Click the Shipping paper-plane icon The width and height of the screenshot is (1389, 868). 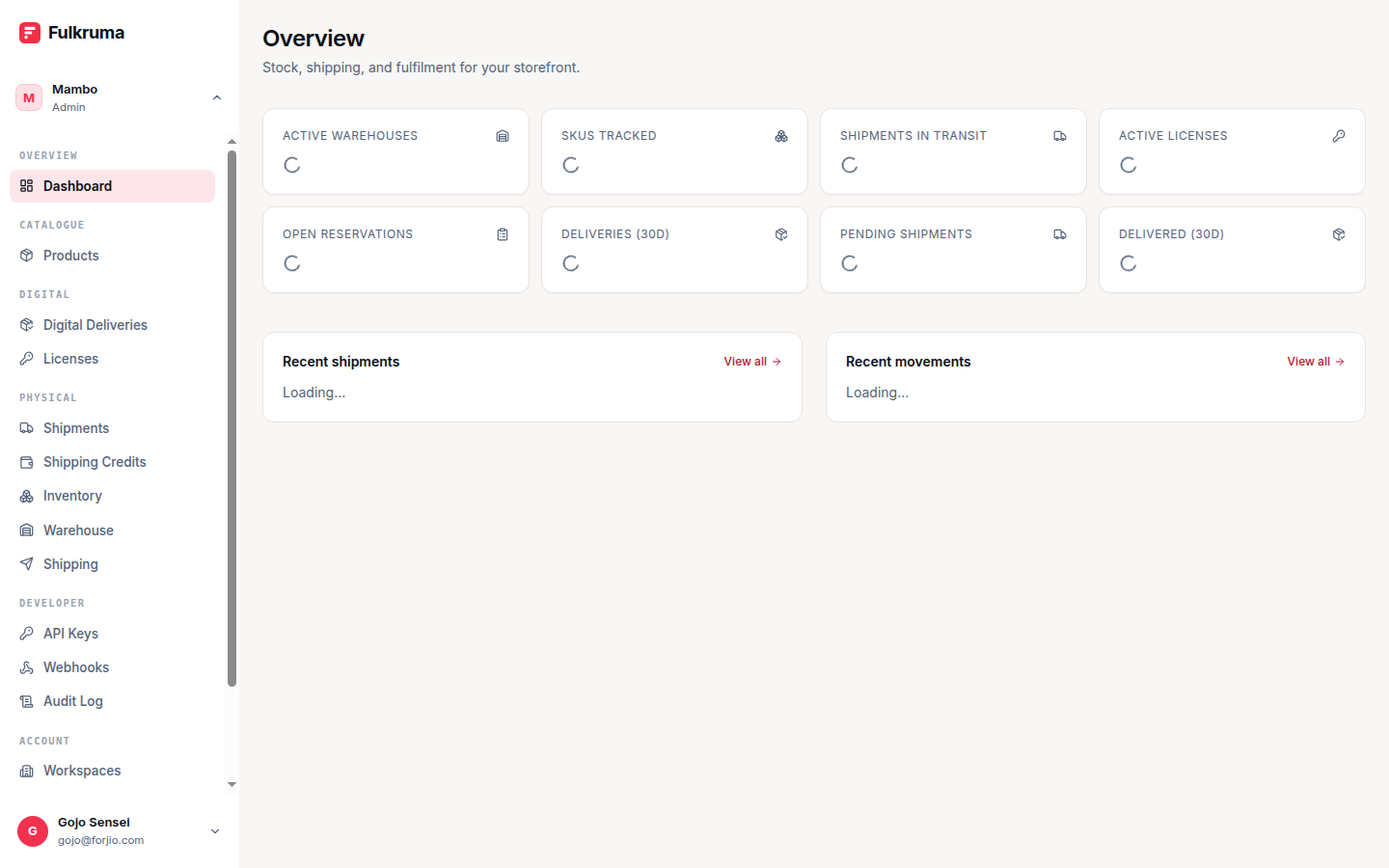point(27,564)
